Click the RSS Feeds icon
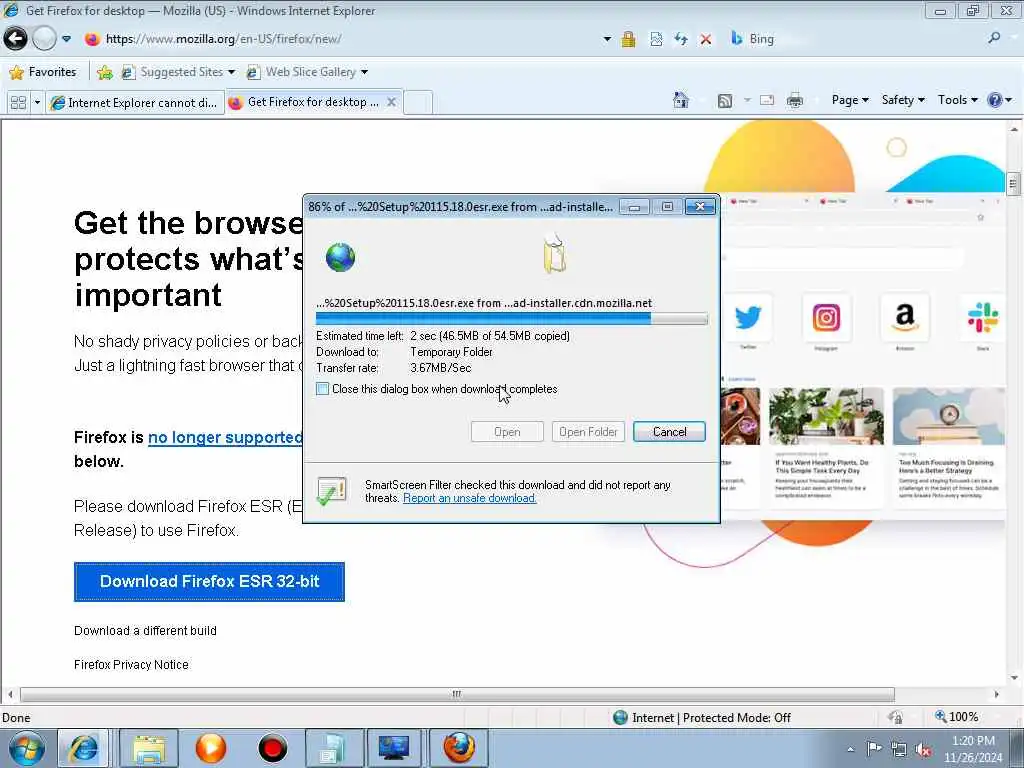1024x768 pixels. tap(725, 101)
